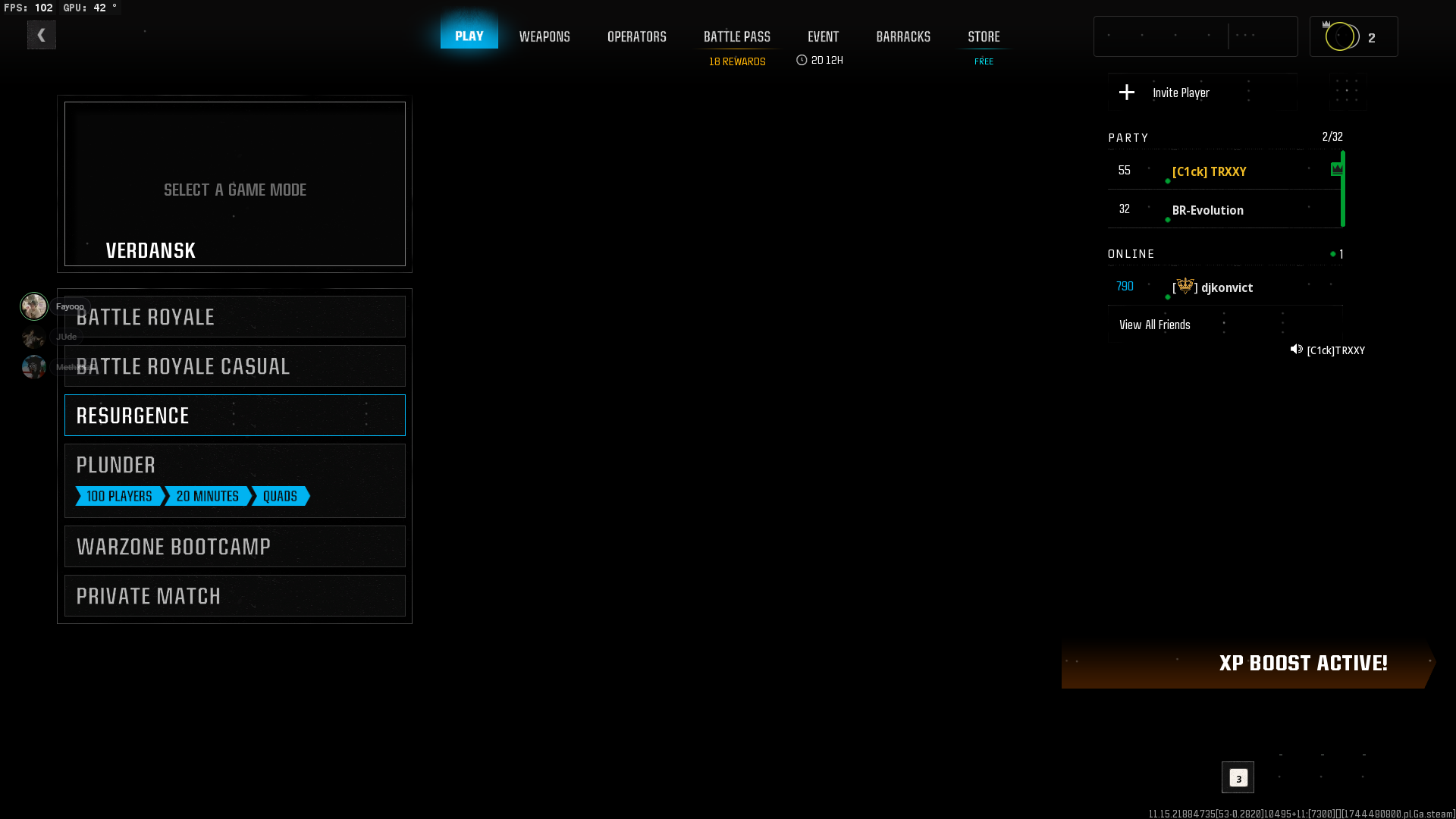The image size is (1456, 819).
Task: Click the Meth... avatar in the overlay
Action: pyautogui.click(x=34, y=367)
